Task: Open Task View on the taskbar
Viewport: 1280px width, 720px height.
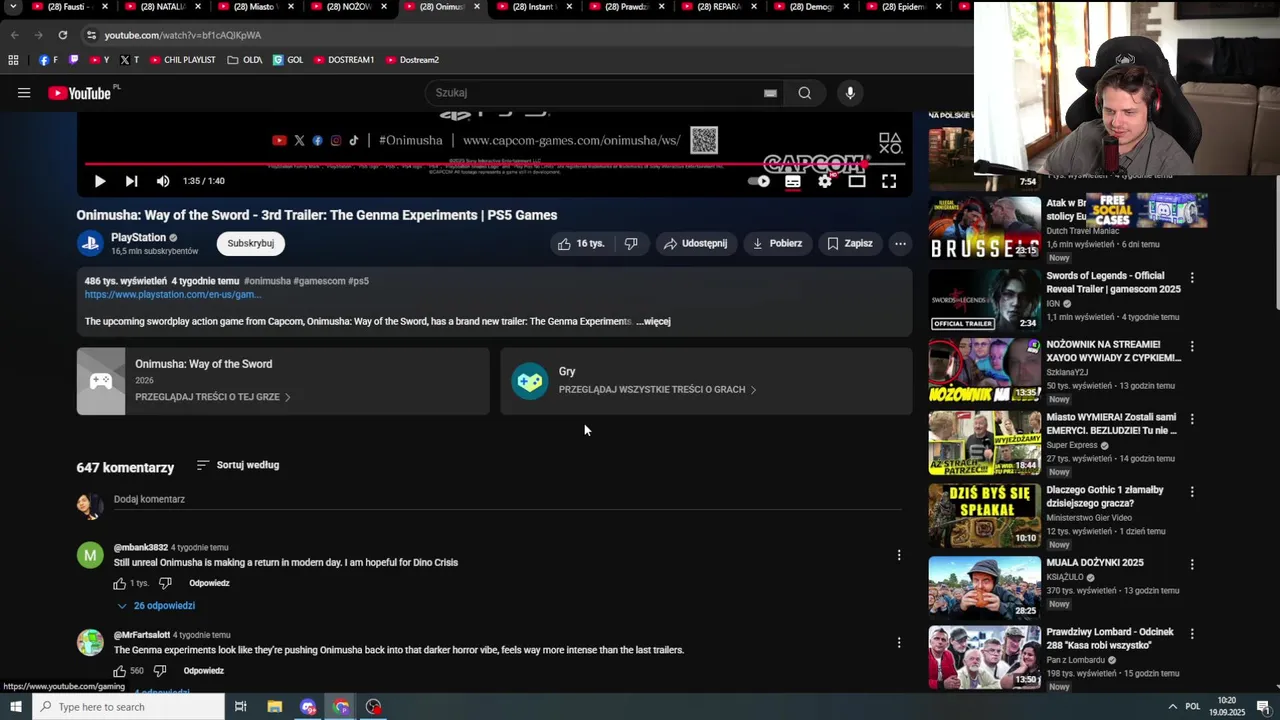Action: [241, 707]
